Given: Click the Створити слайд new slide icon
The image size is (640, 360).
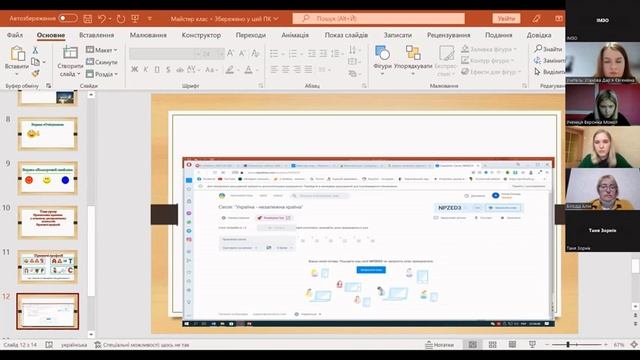Looking at the screenshot, I should 70,52.
